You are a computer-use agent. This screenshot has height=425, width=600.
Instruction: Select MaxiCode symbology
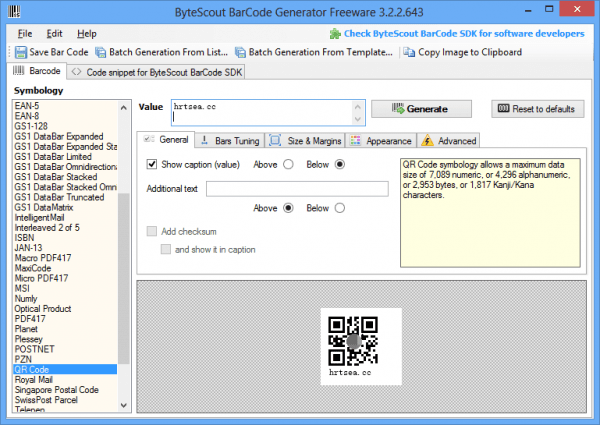point(33,268)
